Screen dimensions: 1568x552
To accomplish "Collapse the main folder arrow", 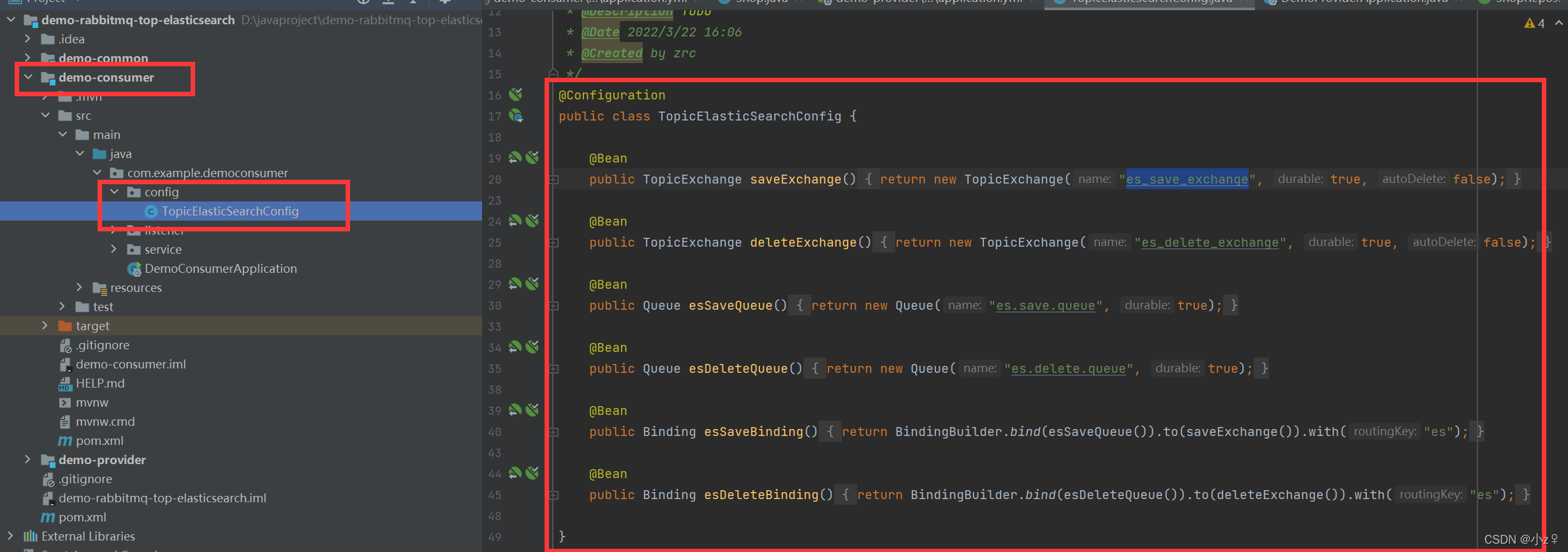I will (62, 134).
